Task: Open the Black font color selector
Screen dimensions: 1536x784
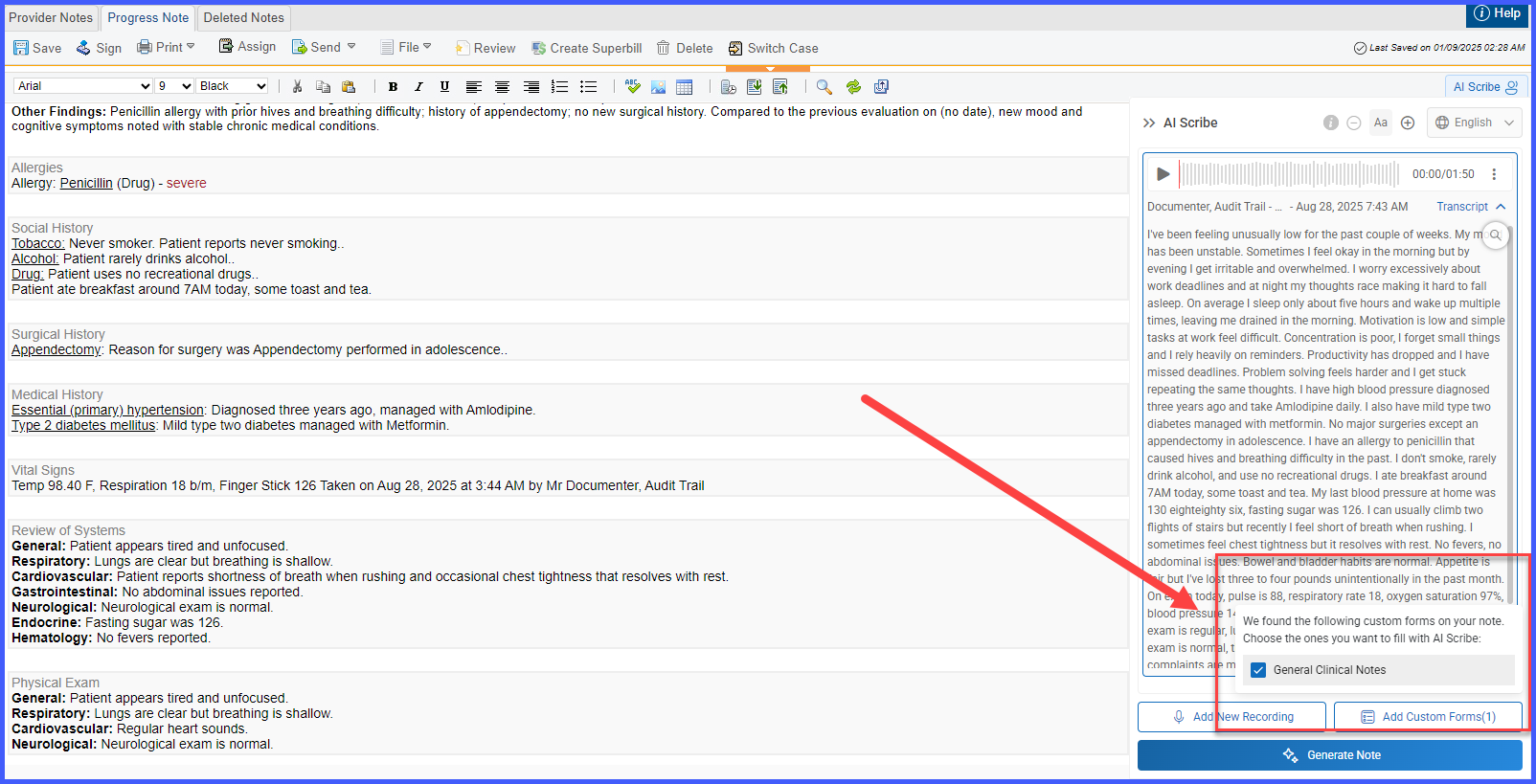Action: (233, 86)
